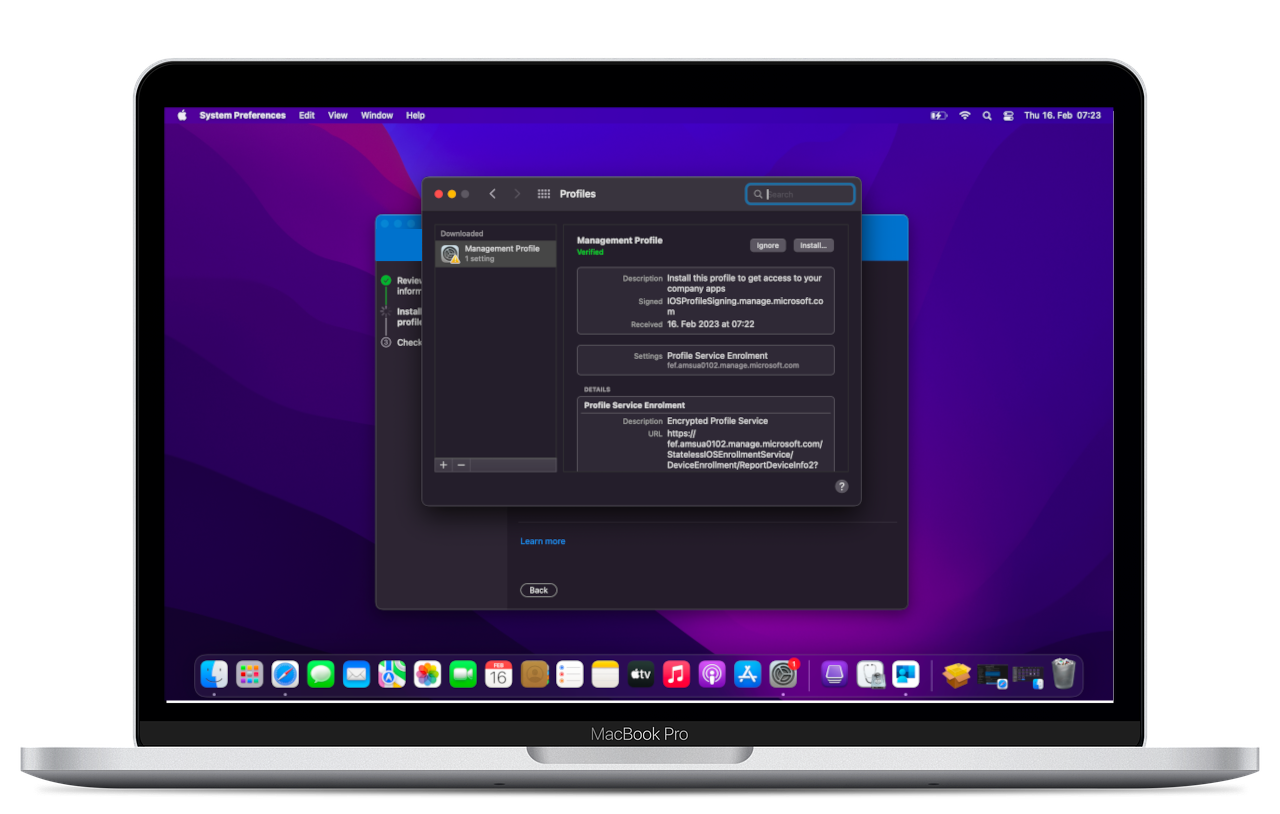Go back using the left chevron
Screen dimensions: 1280x814
click(x=492, y=194)
